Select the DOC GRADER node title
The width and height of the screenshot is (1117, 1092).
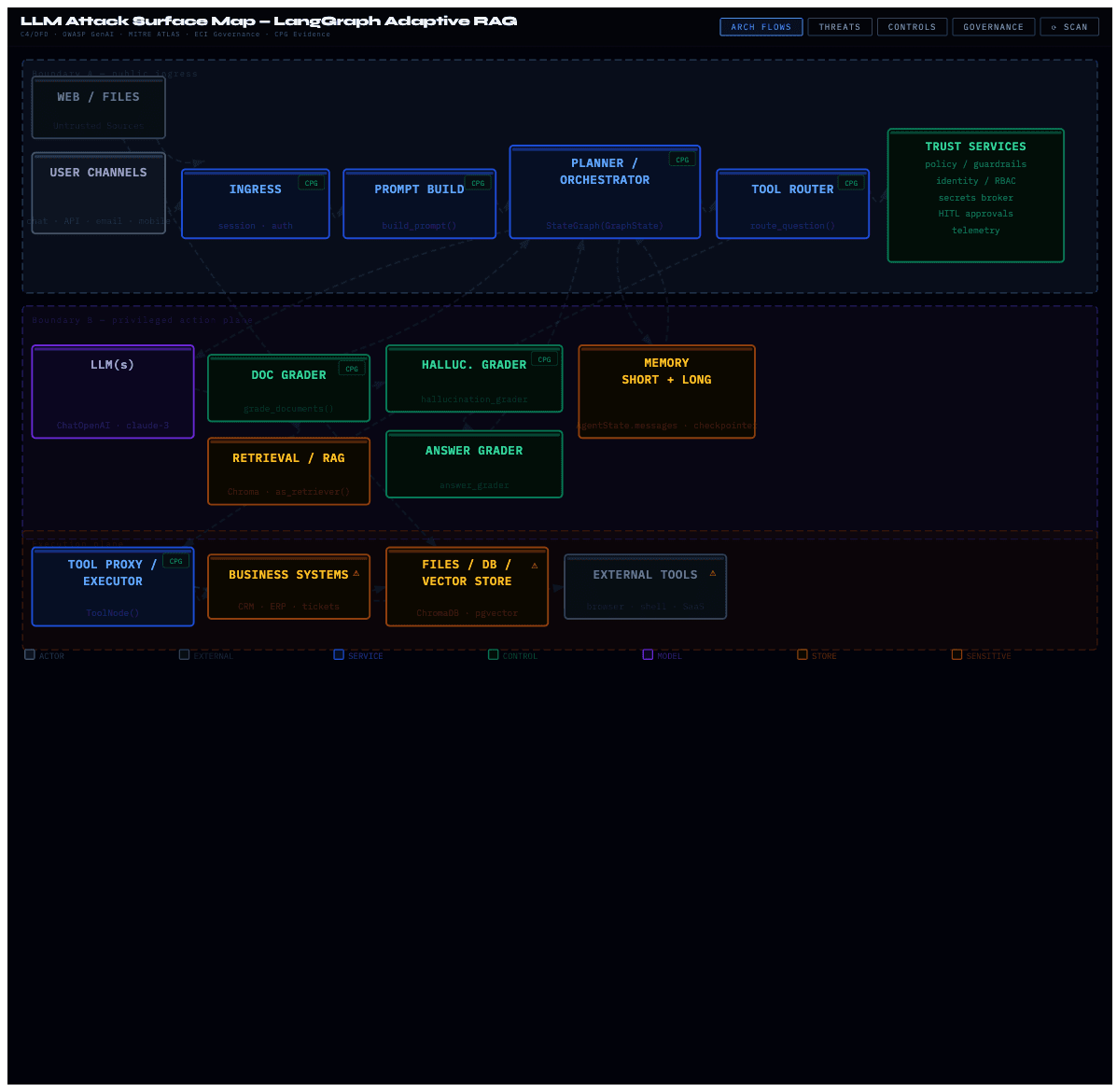288,375
